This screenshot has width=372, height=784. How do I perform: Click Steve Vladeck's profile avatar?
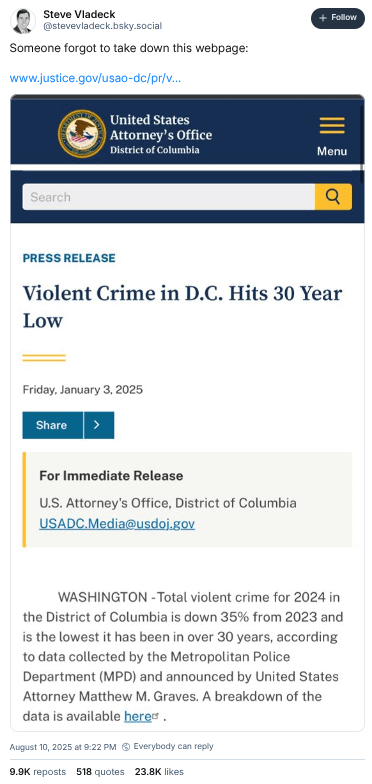pyautogui.click(x=23, y=21)
